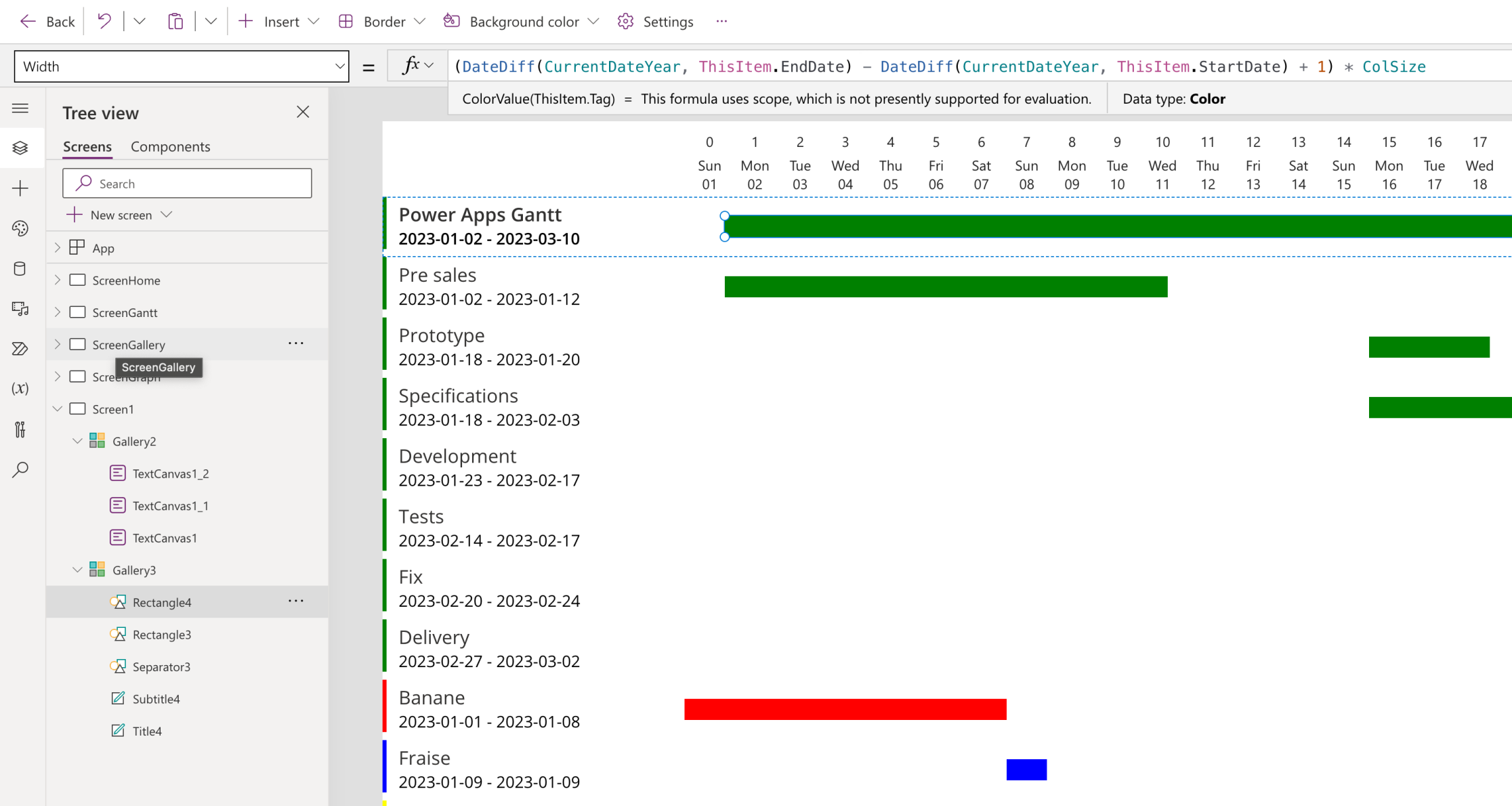Select TextCanvas1_2 in the tree
1512x806 pixels.
pos(171,474)
